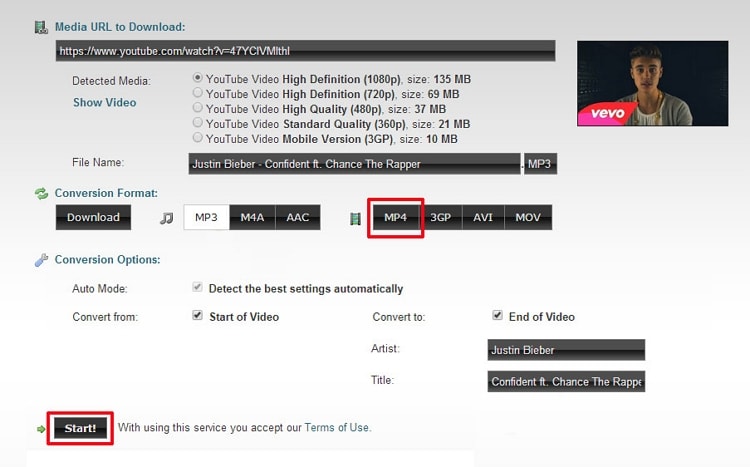
Task: Choose the AAC conversion format
Action: (x=298, y=217)
